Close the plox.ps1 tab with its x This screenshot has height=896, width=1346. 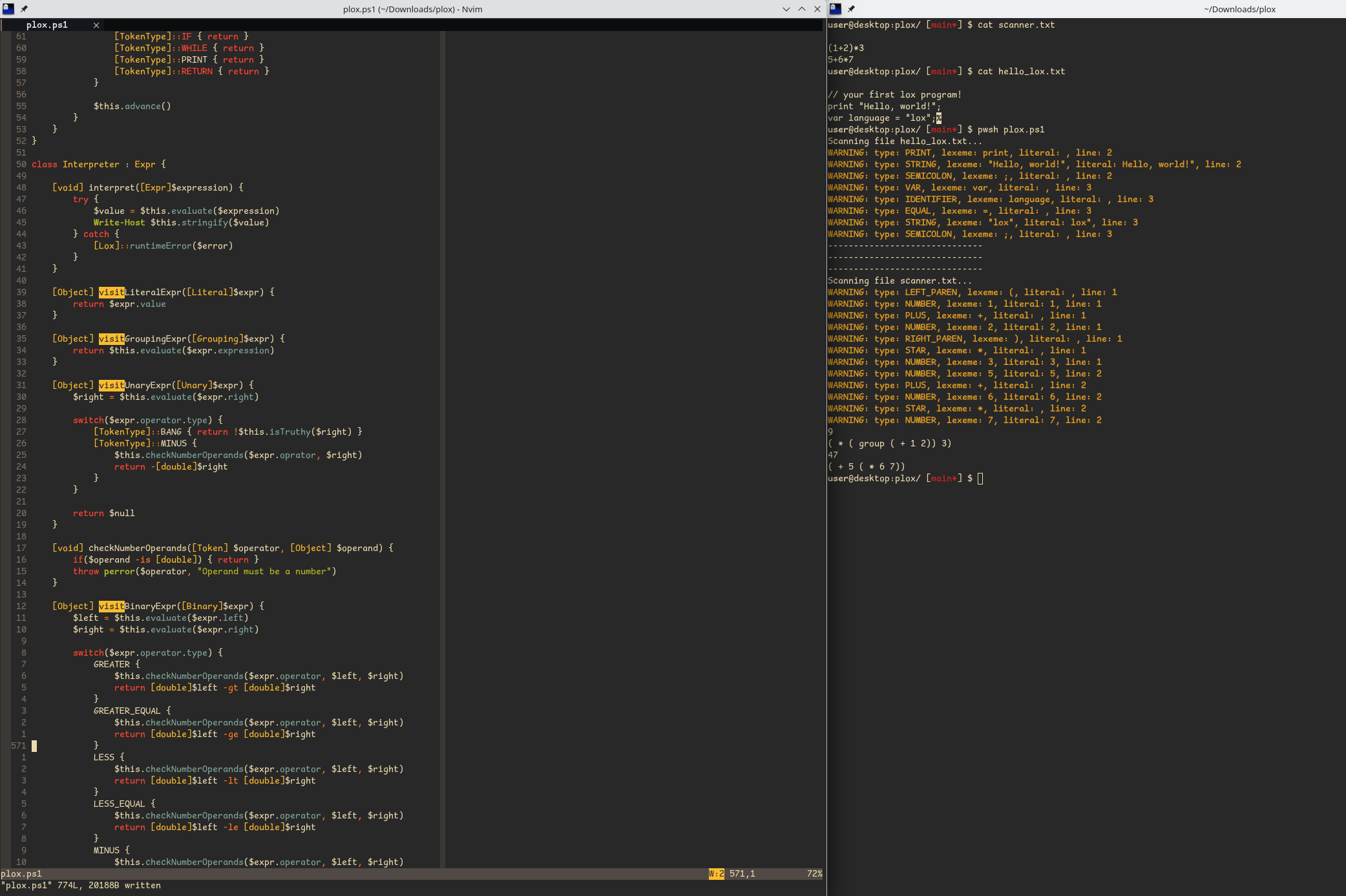click(x=96, y=25)
